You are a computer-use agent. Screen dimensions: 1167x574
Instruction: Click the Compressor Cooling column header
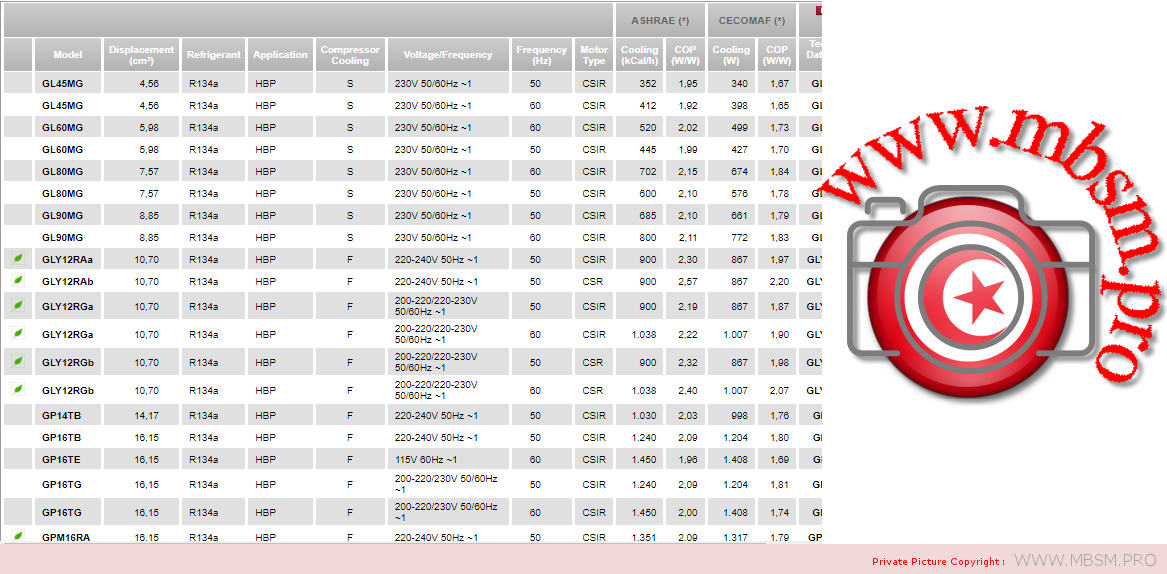(350, 55)
